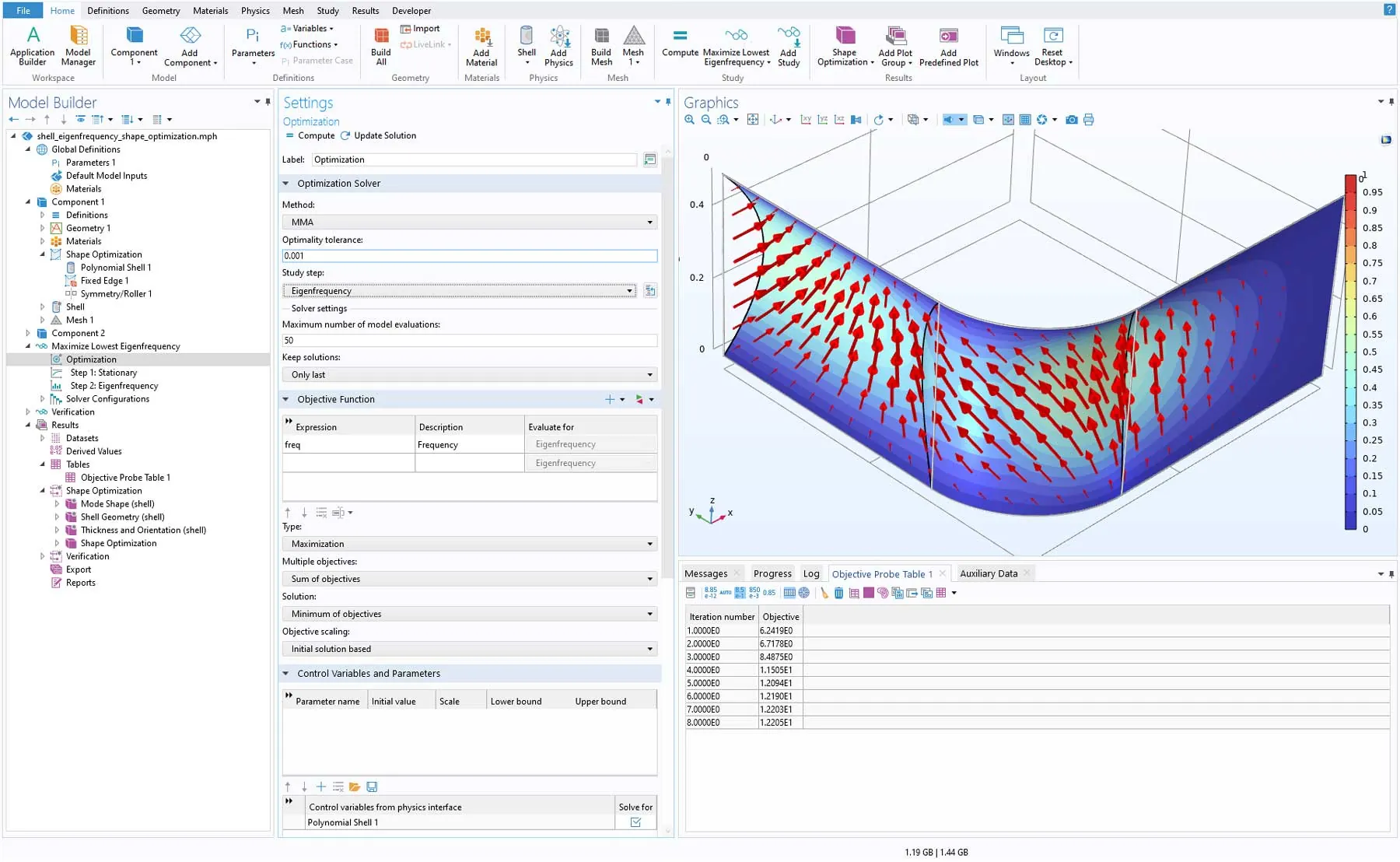Open the Type dropdown showing Maximization
This screenshot has height=862, width=1400.
coord(469,544)
